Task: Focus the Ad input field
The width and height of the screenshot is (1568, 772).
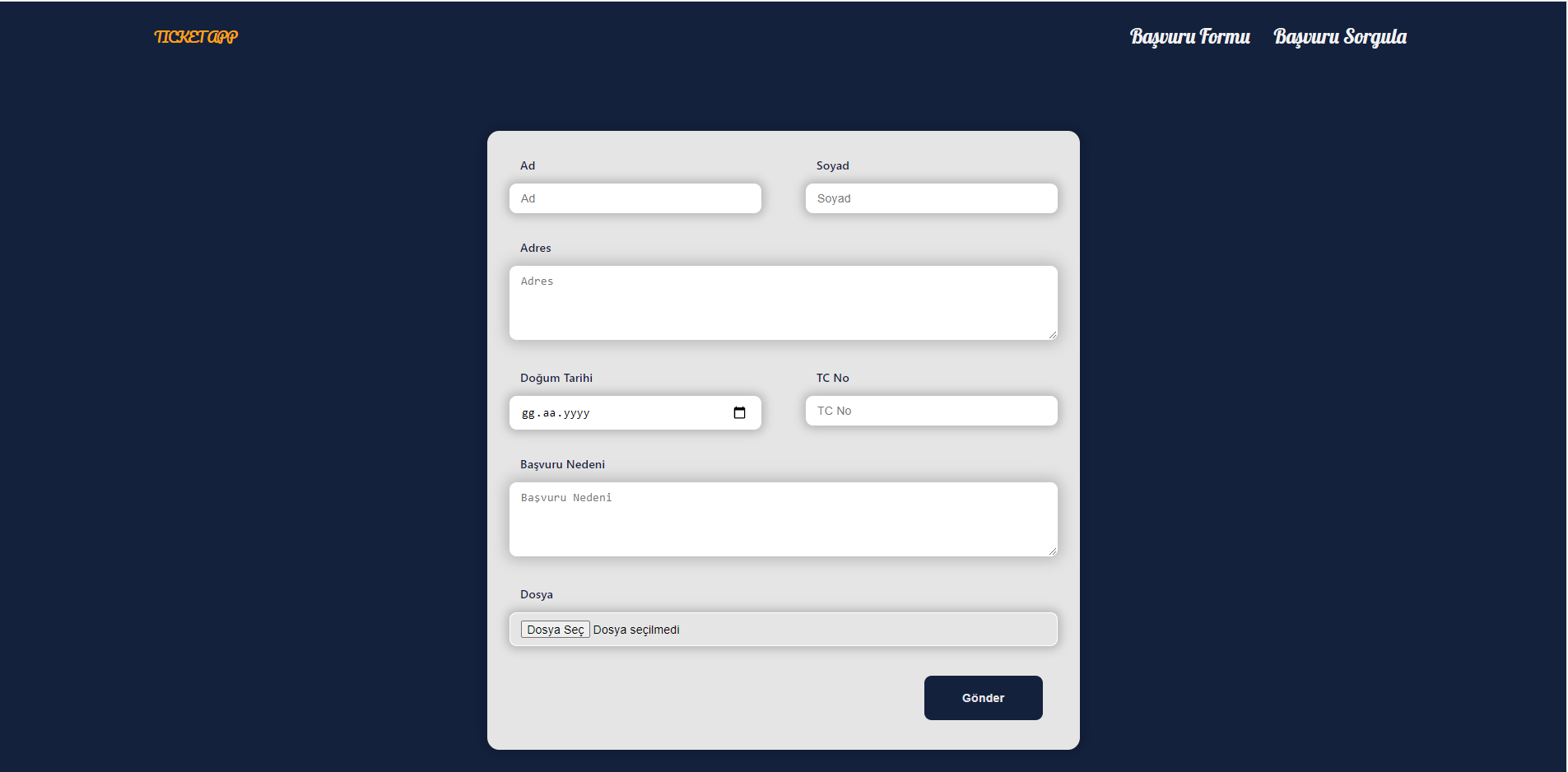Action: pos(635,198)
